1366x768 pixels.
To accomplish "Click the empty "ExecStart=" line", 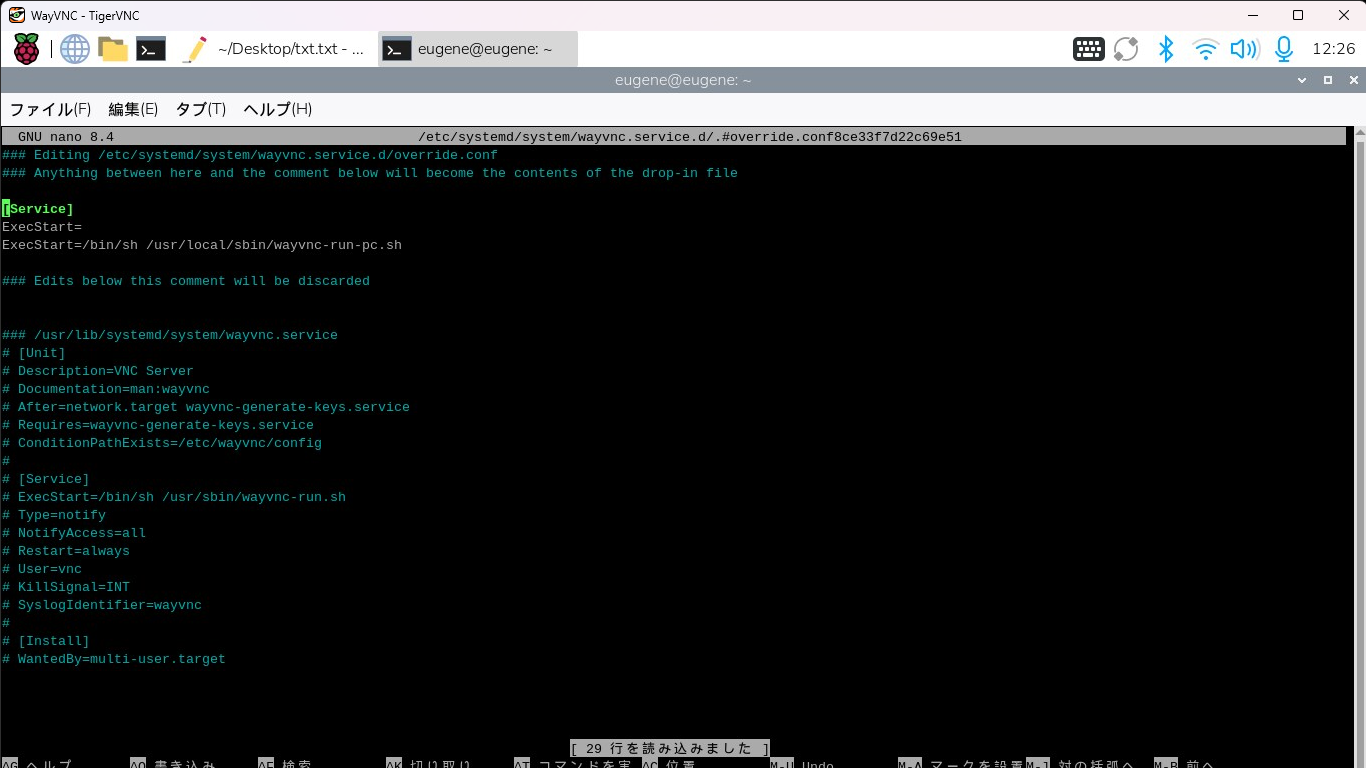I will [42, 227].
